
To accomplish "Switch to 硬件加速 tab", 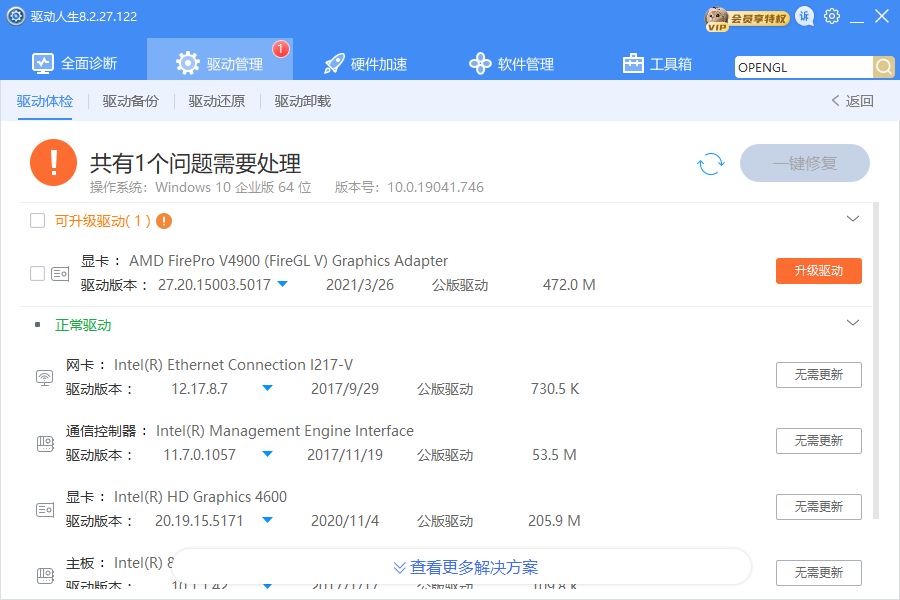I will point(366,64).
